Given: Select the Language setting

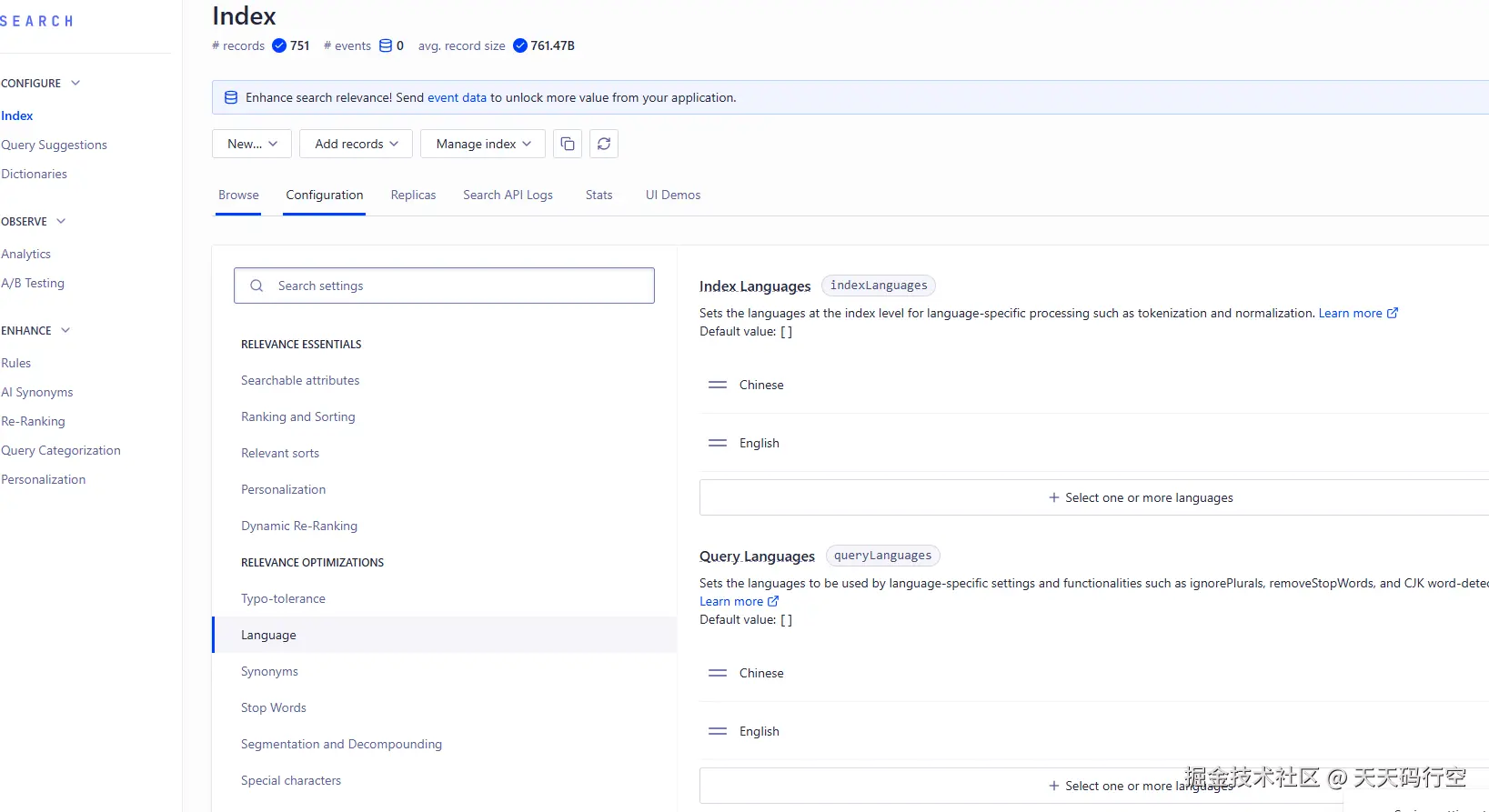Looking at the screenshot, I should click(445, 635).
